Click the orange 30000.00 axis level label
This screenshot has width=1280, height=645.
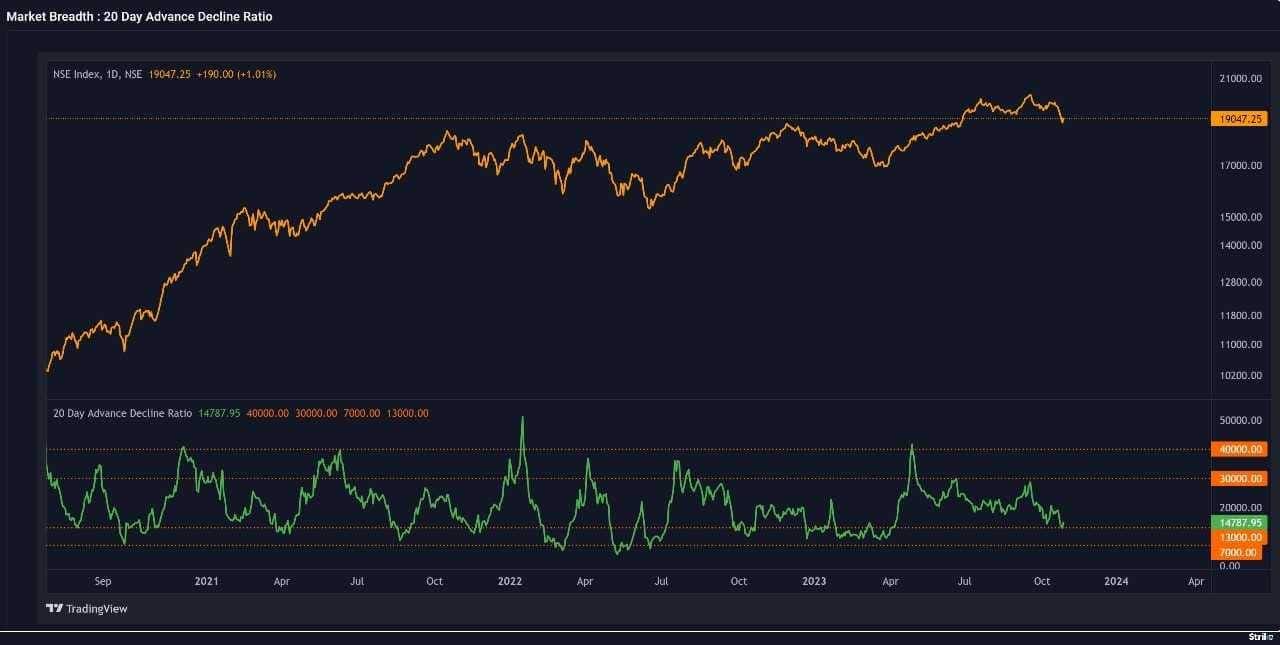1237,479
